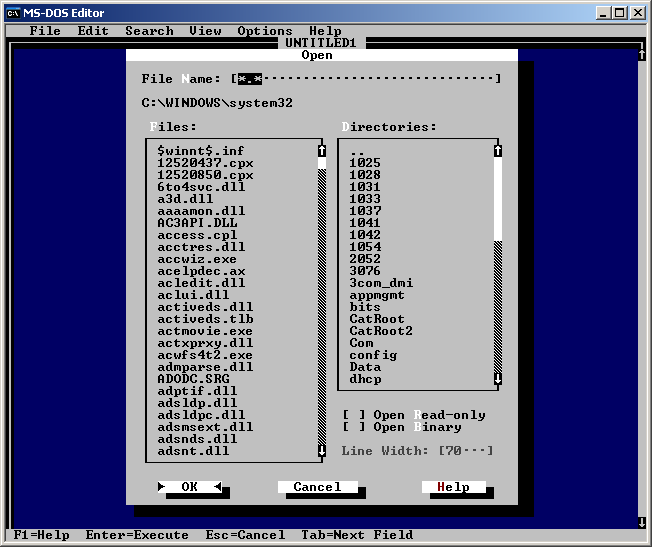
Task: Click the editor window scroll up arrow
Action: click(642, 54)
